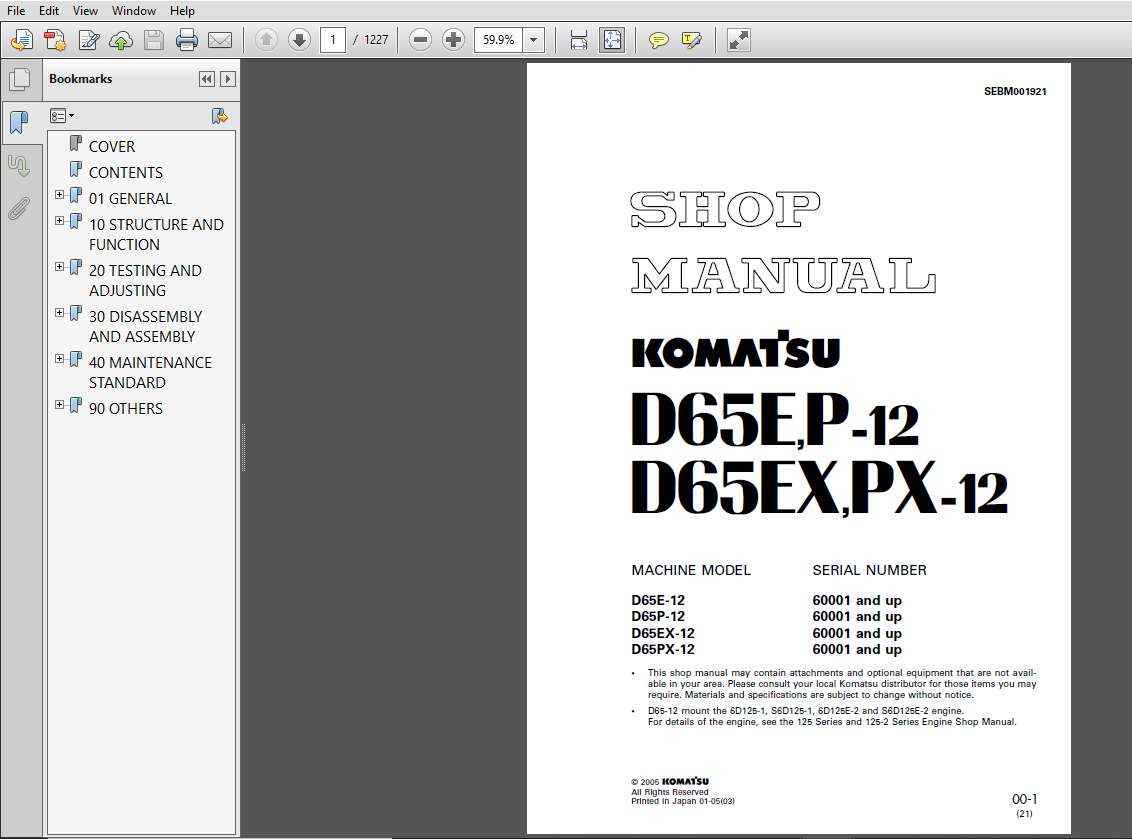The image size is (1132, 839).
Task: Add a sticky note comment
Action: [658, 40]
